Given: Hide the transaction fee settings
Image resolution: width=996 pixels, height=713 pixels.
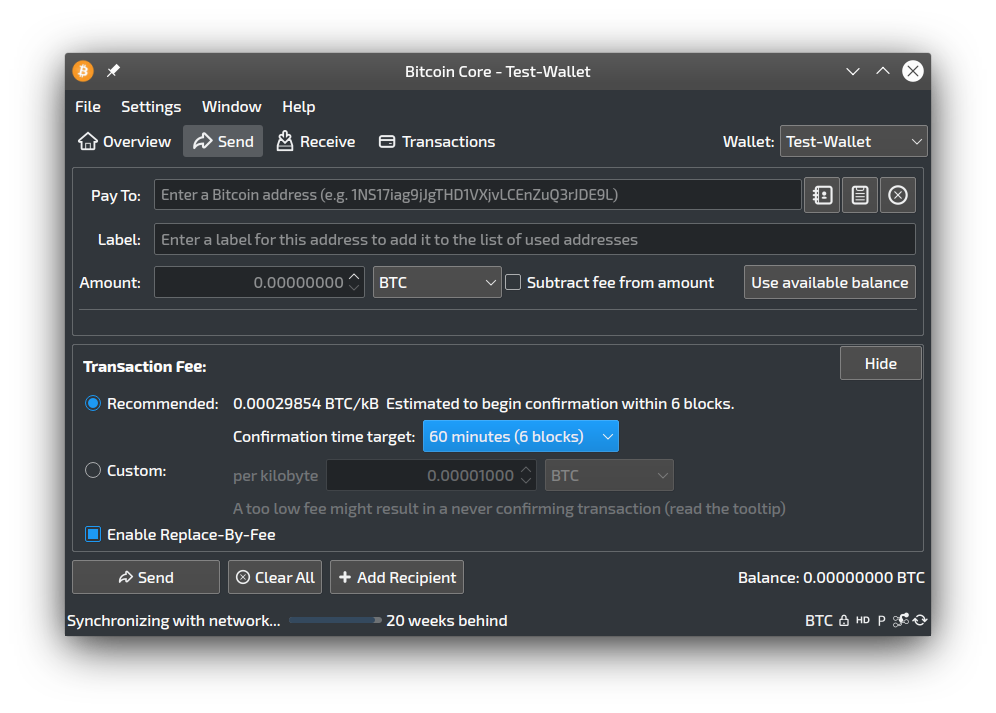Looking at the screenshot, I should click(880, 363).
